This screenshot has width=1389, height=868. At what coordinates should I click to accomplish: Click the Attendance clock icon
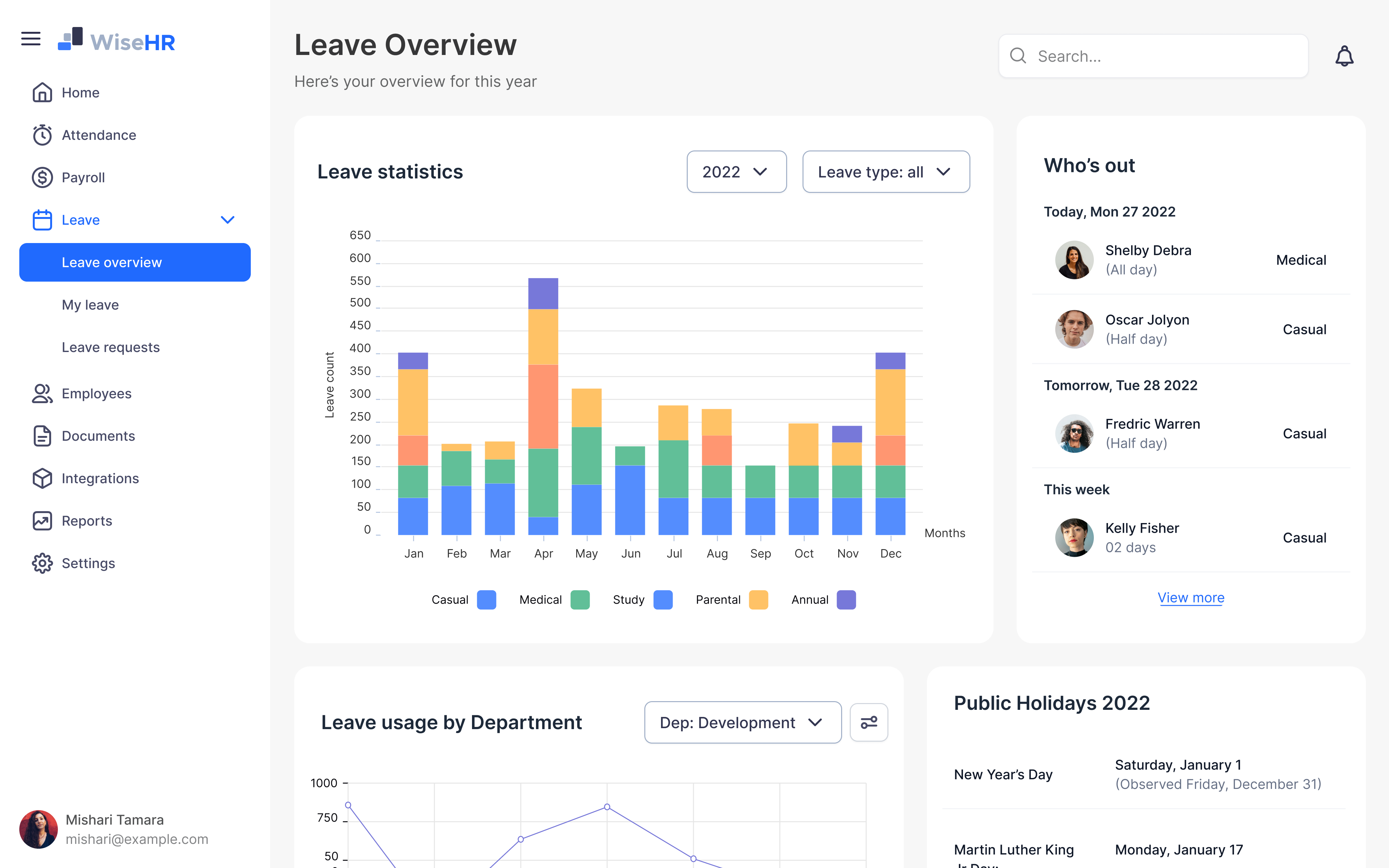coord(42,135)
